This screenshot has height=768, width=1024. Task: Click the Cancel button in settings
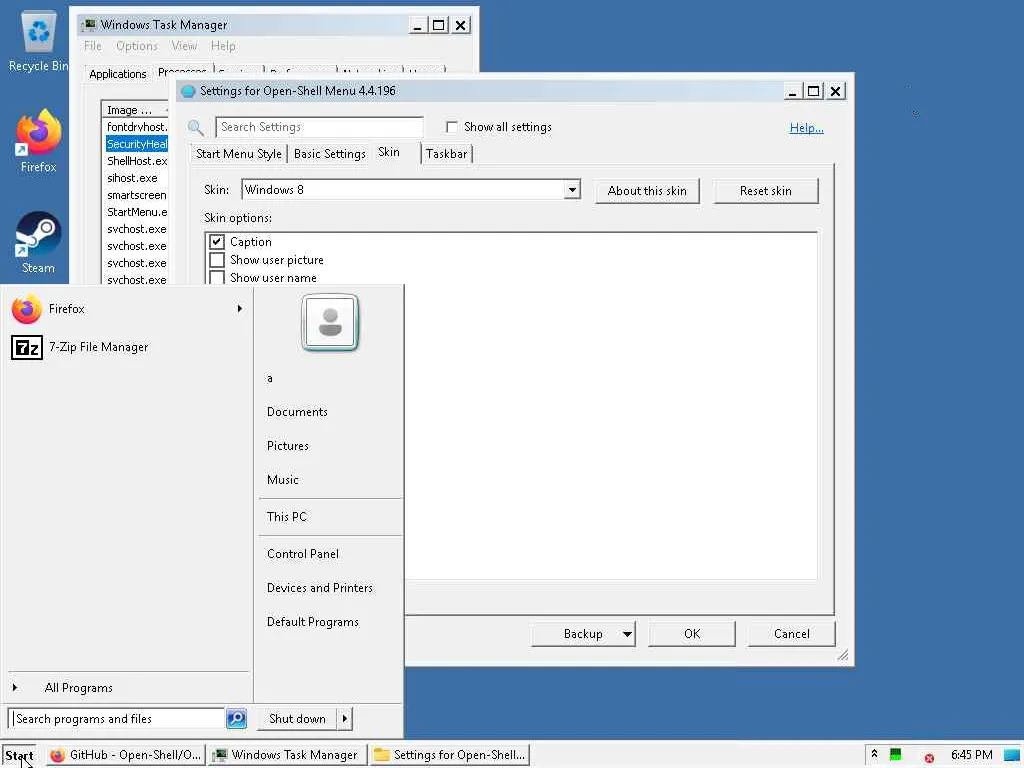(792, 634)
